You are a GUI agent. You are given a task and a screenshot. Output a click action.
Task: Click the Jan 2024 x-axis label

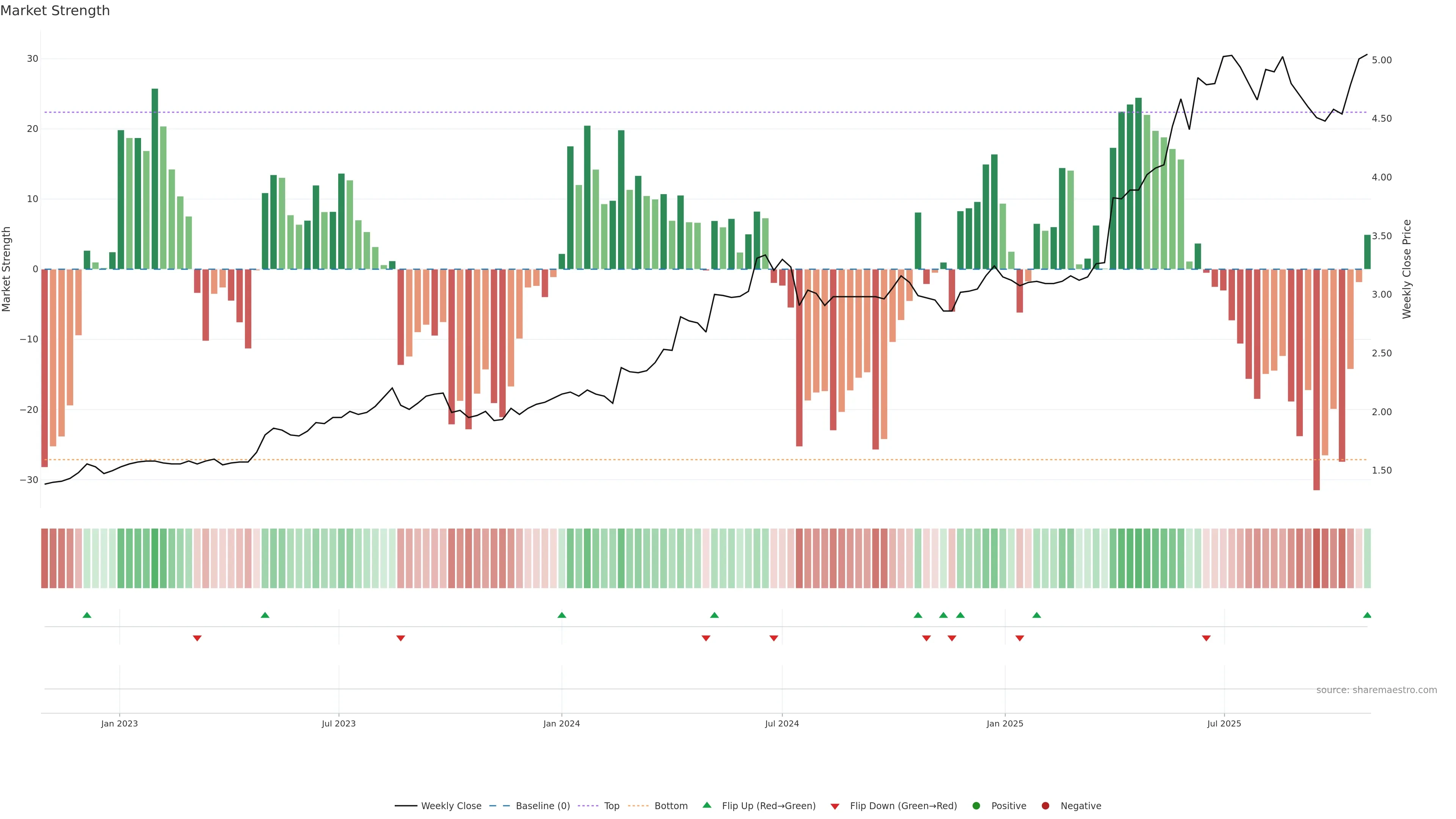click(561, 723)
